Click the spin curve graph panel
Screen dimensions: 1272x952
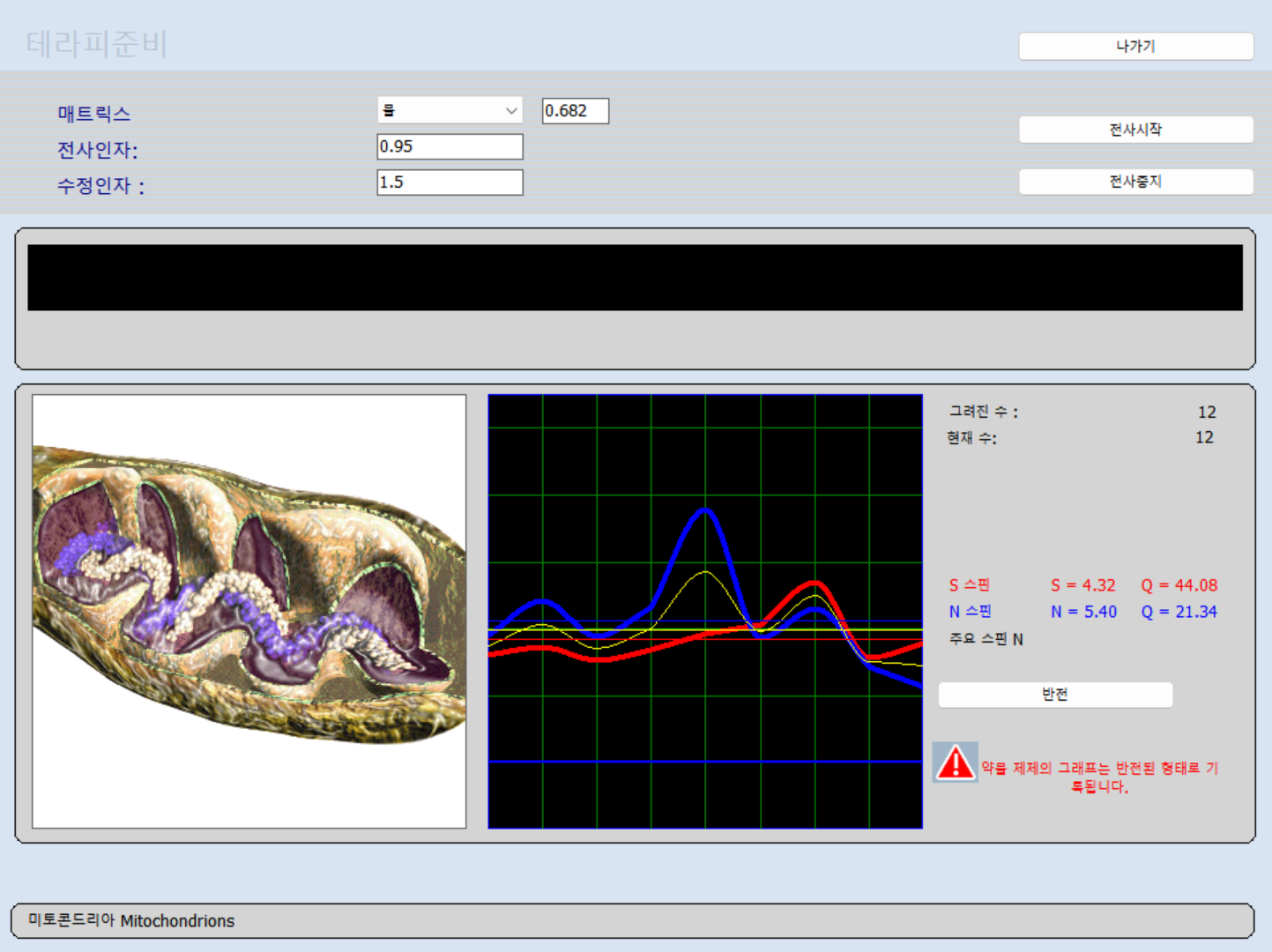[705, 611]
